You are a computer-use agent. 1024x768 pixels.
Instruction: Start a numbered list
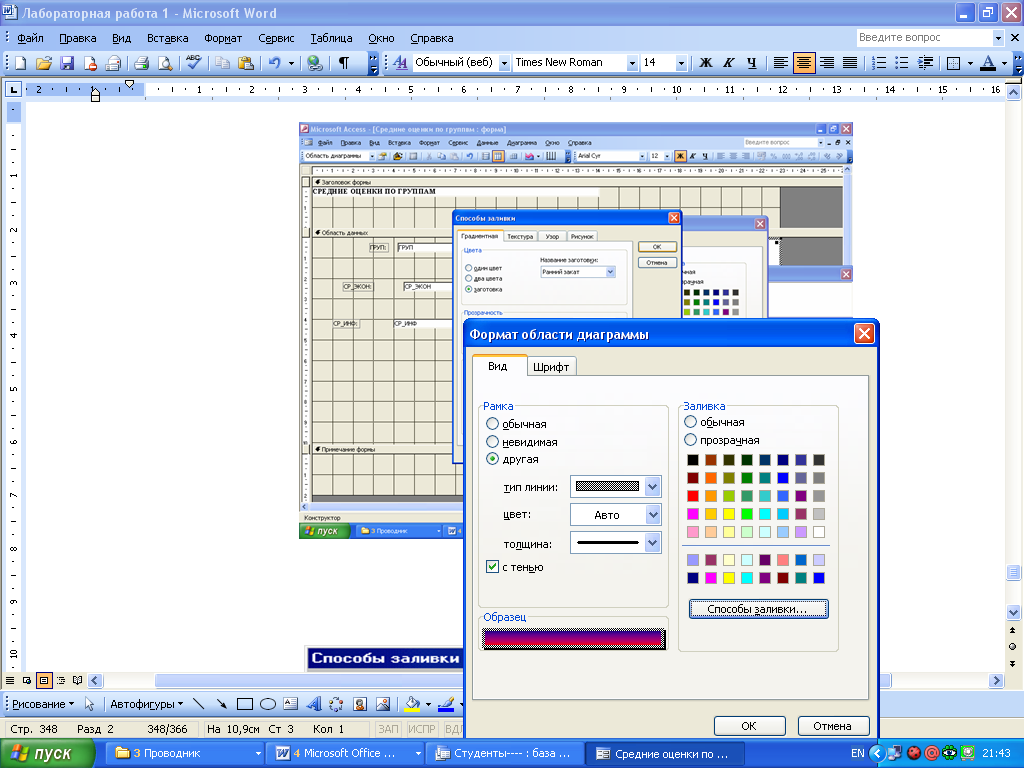(879, 63)
